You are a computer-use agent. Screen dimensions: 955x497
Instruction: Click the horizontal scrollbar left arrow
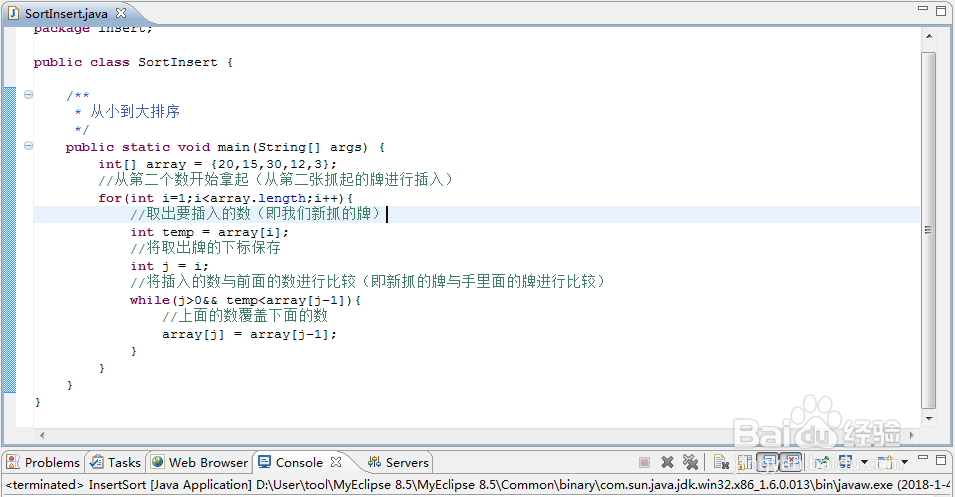[42, 435]
